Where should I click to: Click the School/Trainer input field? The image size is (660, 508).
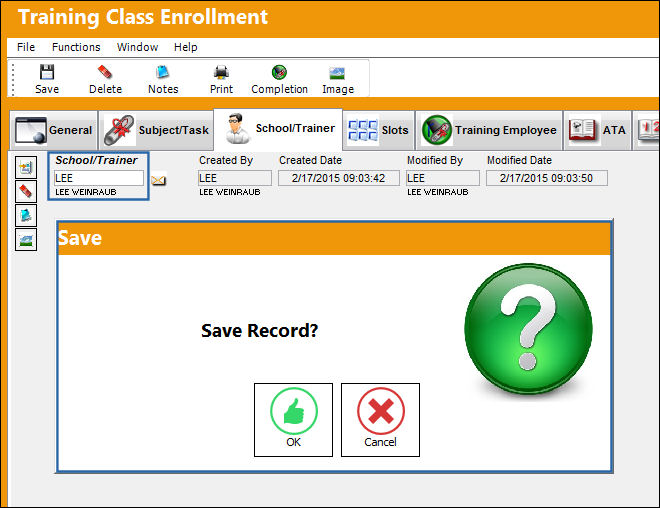[x=99, y=178]
